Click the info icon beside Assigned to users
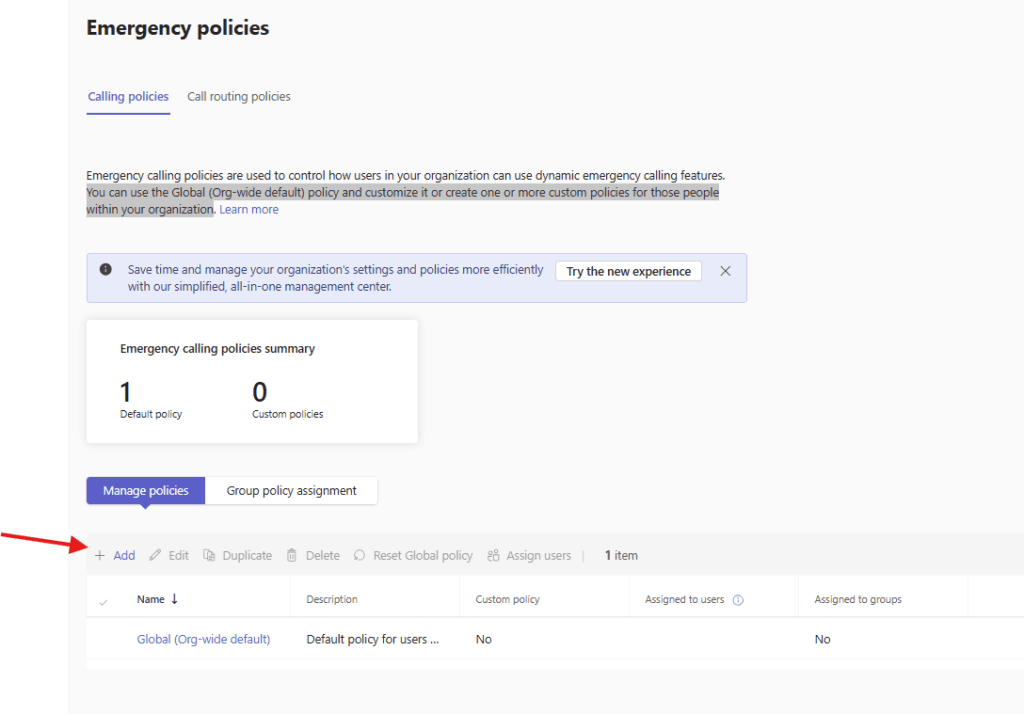Image resolution: width=1024 pixels, height=714 pixels. tap(738, 600)
